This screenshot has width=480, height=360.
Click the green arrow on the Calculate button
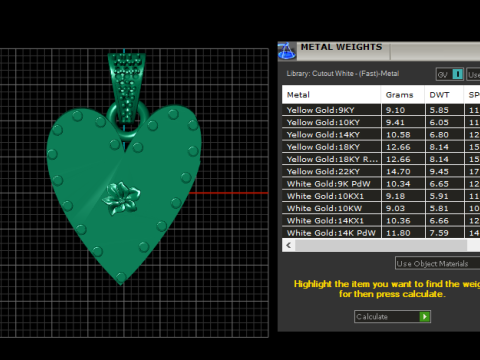pos(425,316)
